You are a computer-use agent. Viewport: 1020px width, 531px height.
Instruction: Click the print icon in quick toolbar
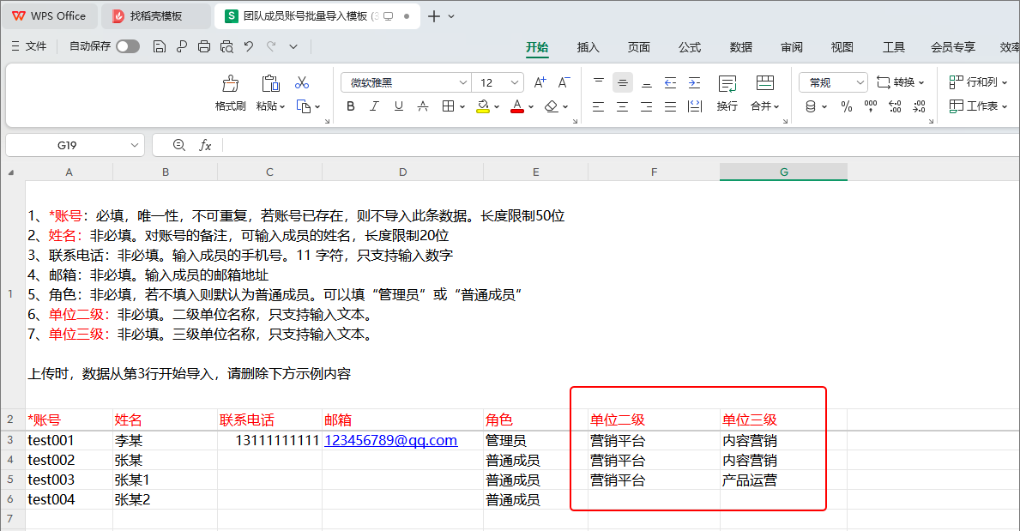pos(204,47)
